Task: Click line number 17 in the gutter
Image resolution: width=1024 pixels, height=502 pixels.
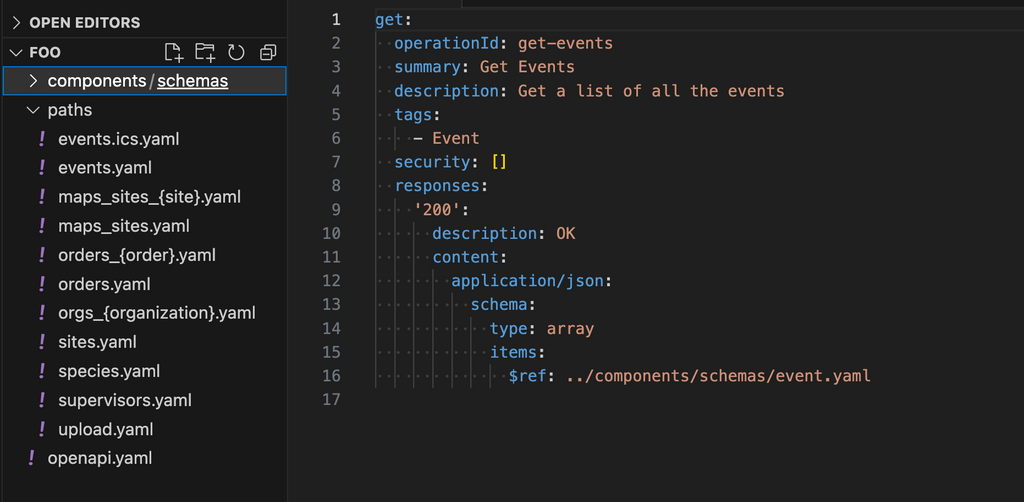Action: pyautogui.click(x=332, y=400)
